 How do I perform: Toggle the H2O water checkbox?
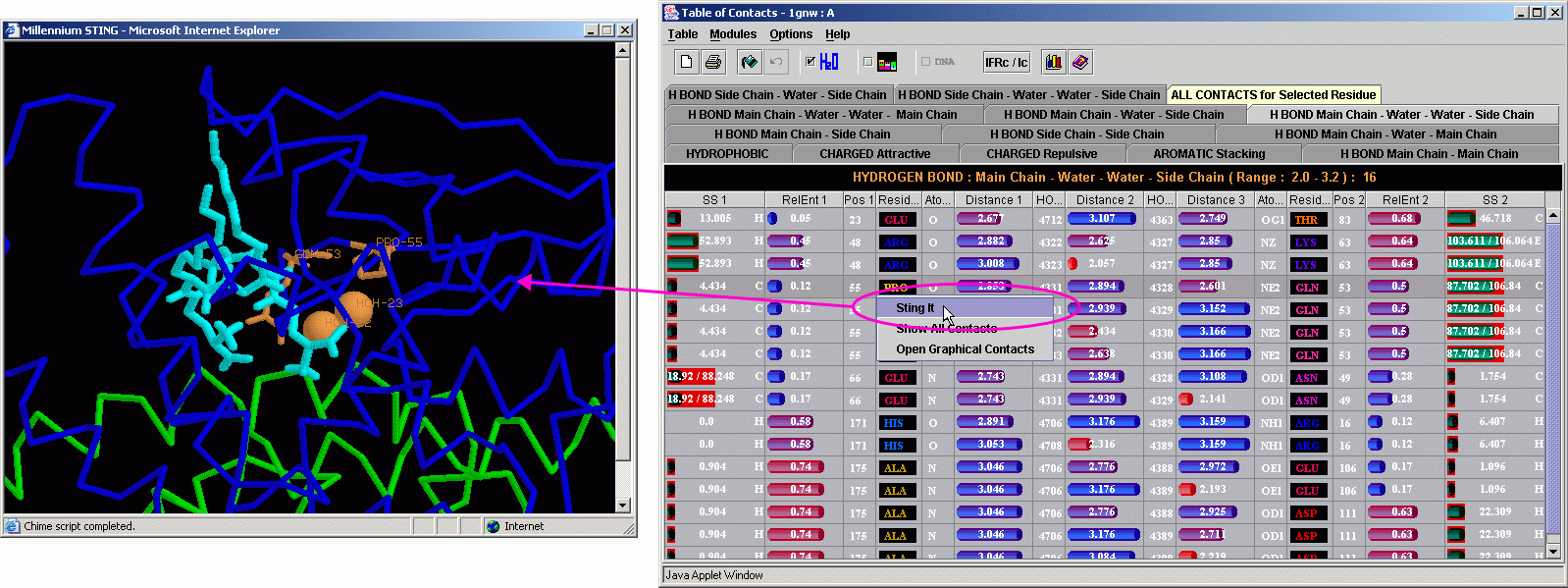point(810,61)
